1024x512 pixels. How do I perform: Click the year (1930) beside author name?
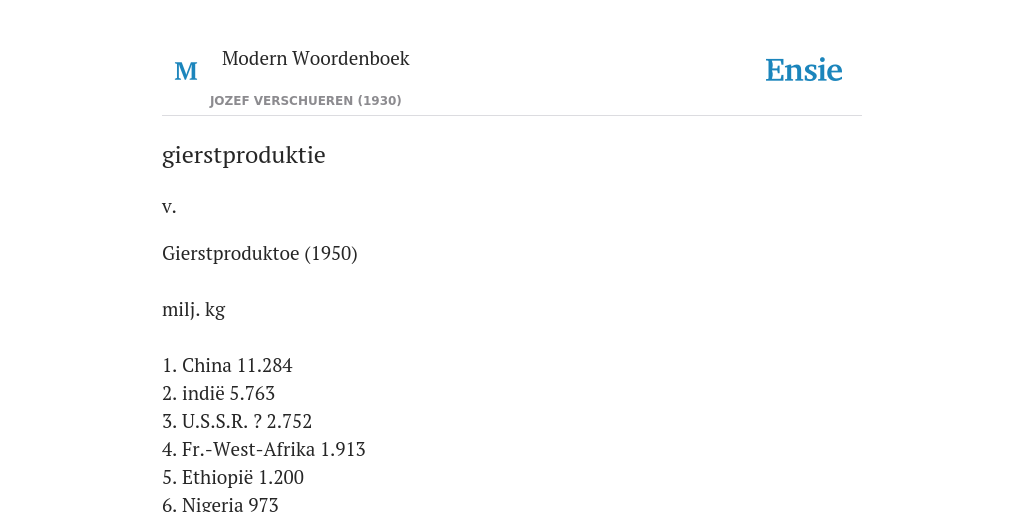coord(379,101)
